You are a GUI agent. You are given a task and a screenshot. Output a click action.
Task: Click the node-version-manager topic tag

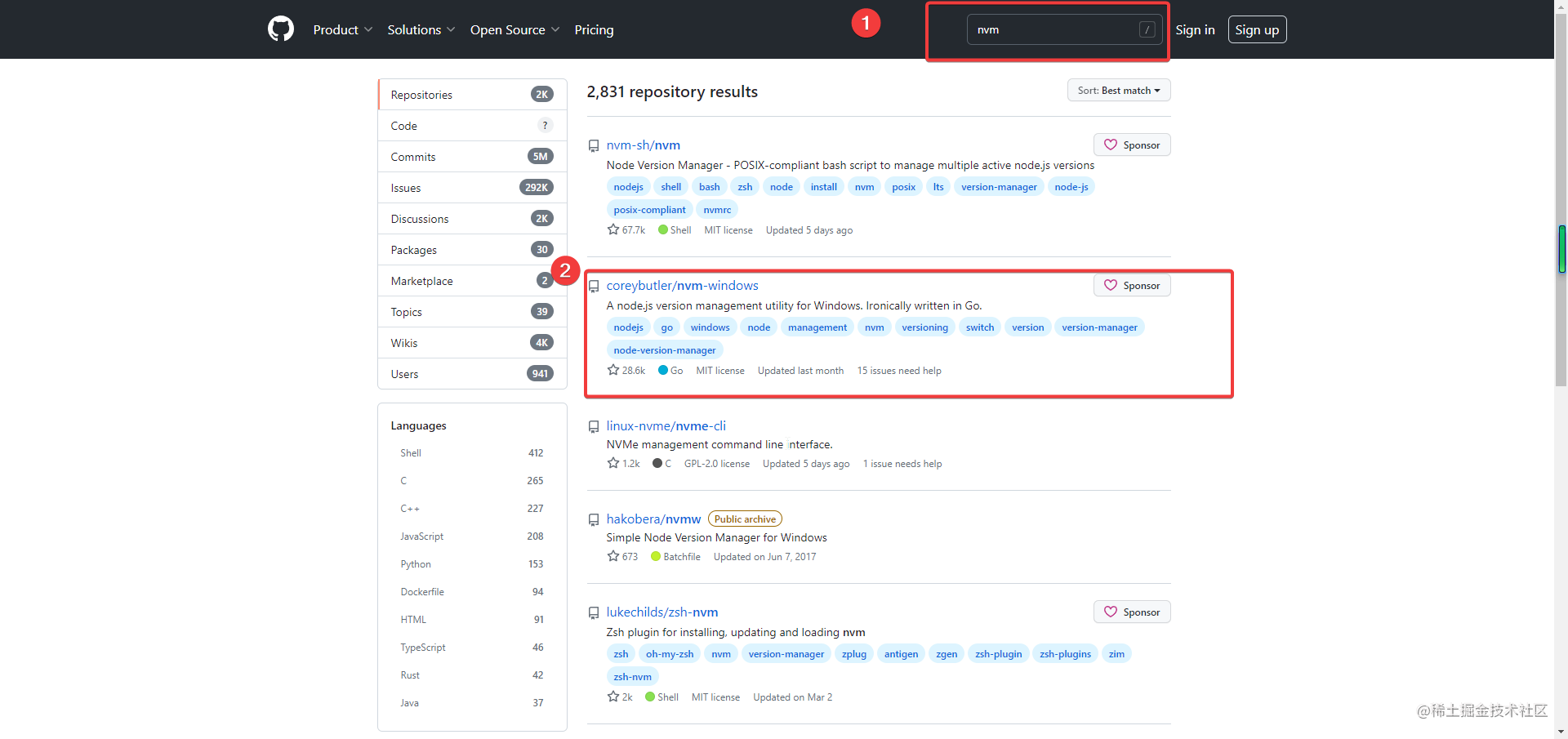click(x=665, y=350)
